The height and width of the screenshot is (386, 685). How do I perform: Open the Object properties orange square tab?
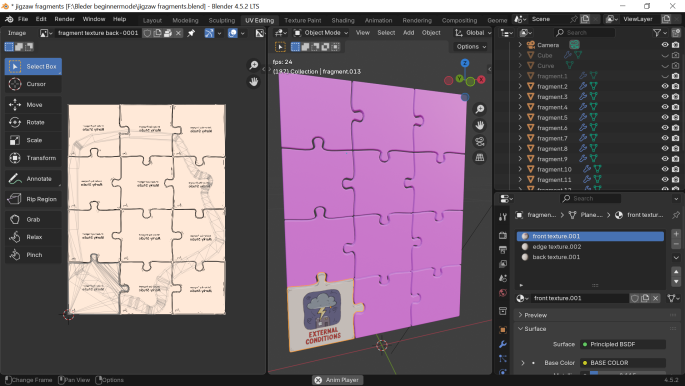(x=503, y=330)
